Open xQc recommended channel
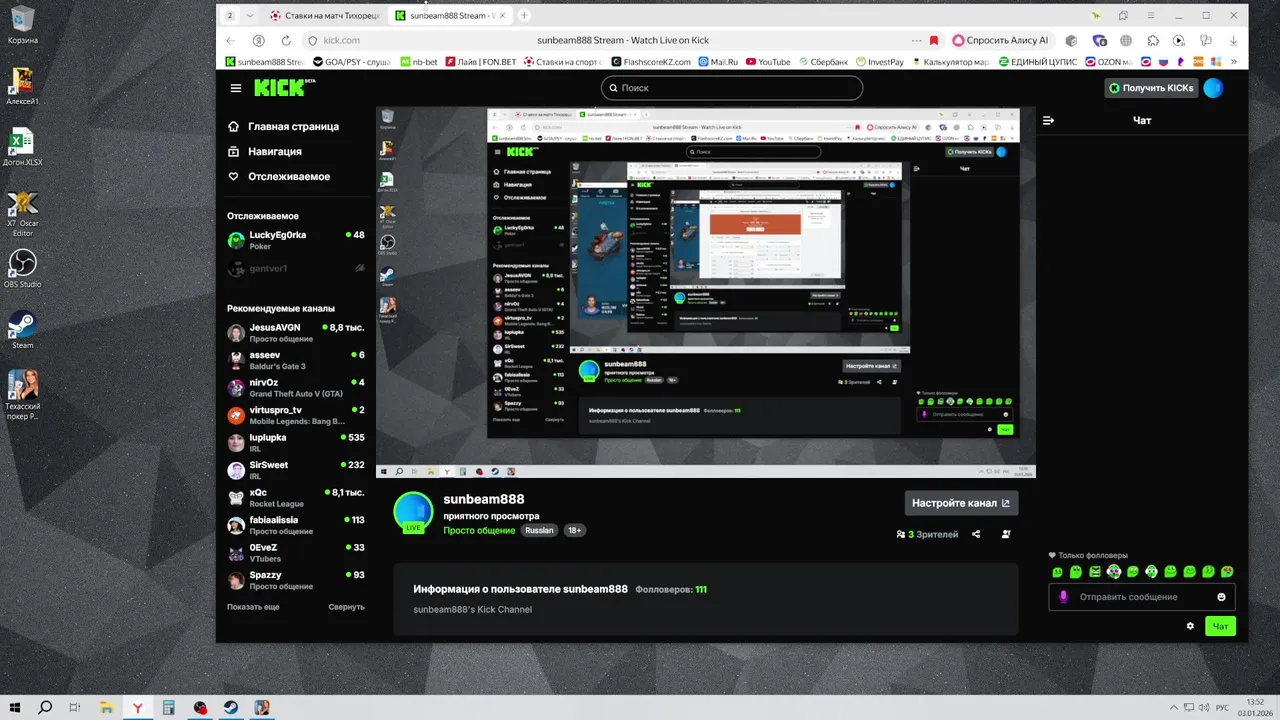This screenshot has width=1280, height=720. (x=296, y=498)
